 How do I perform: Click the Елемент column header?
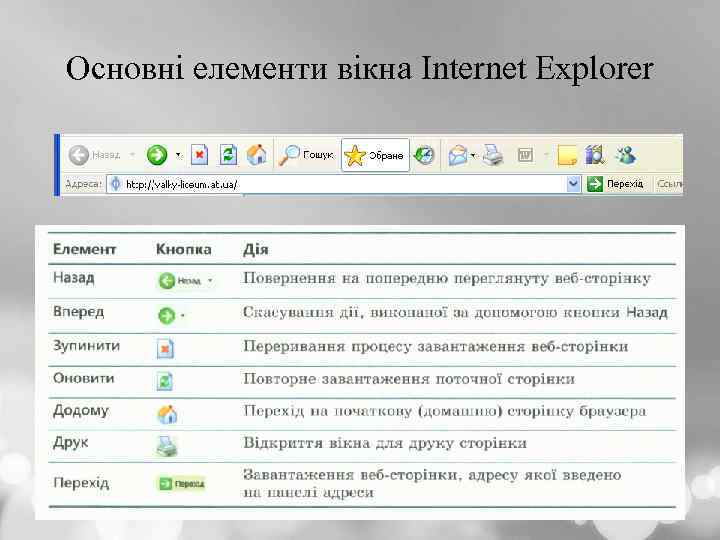pos(84,249)
